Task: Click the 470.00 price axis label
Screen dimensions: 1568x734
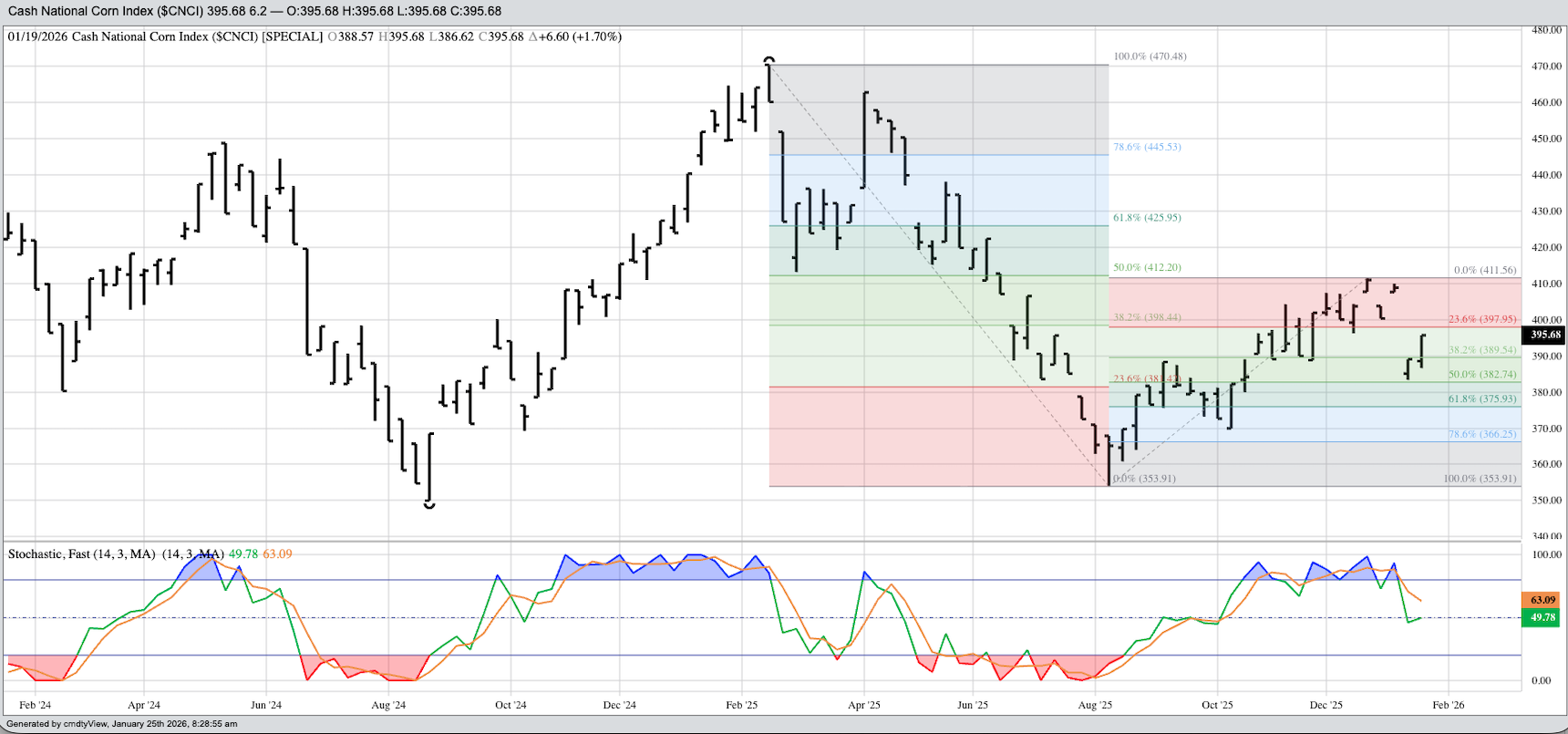Action: (1546, 67)
